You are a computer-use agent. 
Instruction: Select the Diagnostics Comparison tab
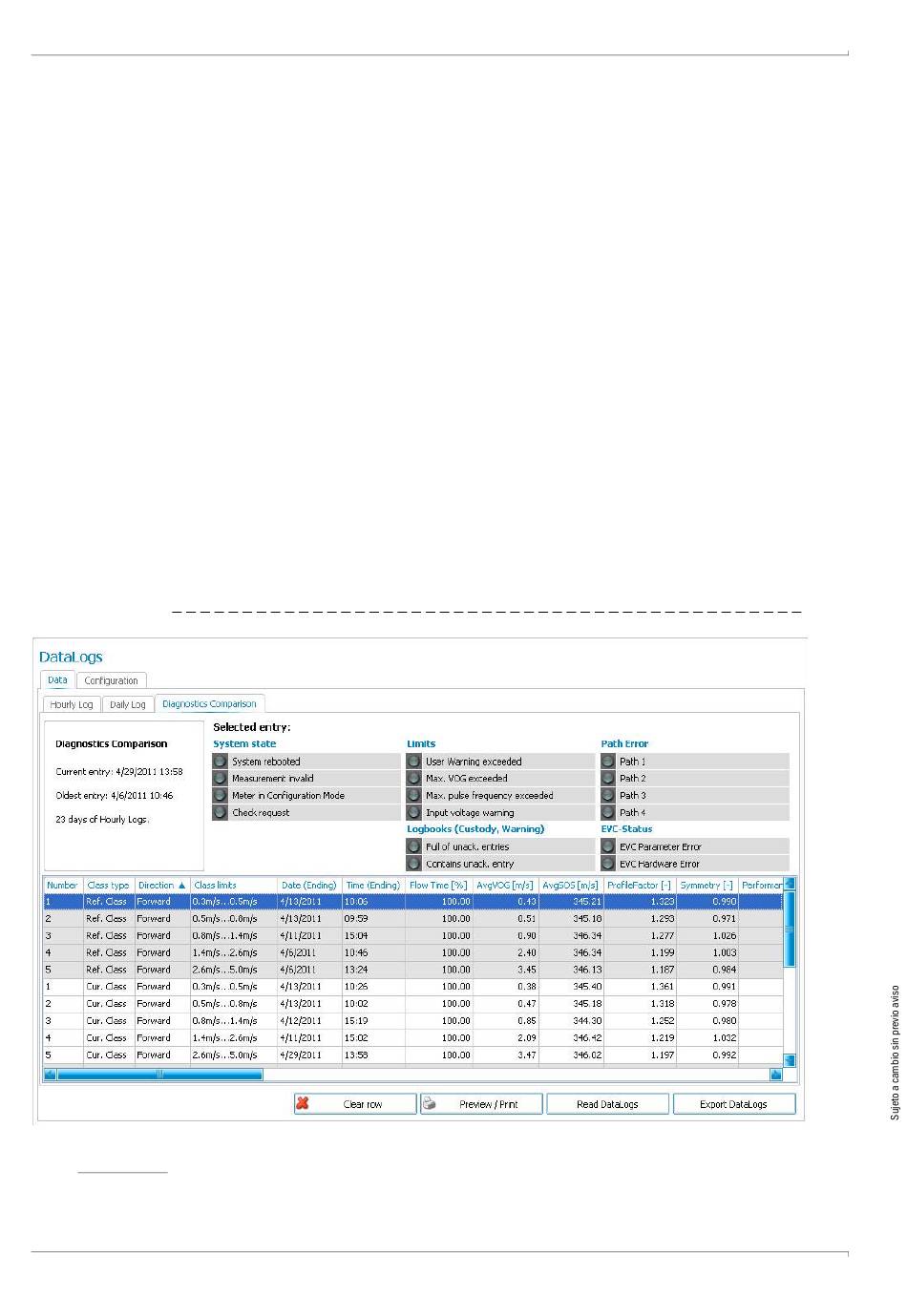(209, 704)
